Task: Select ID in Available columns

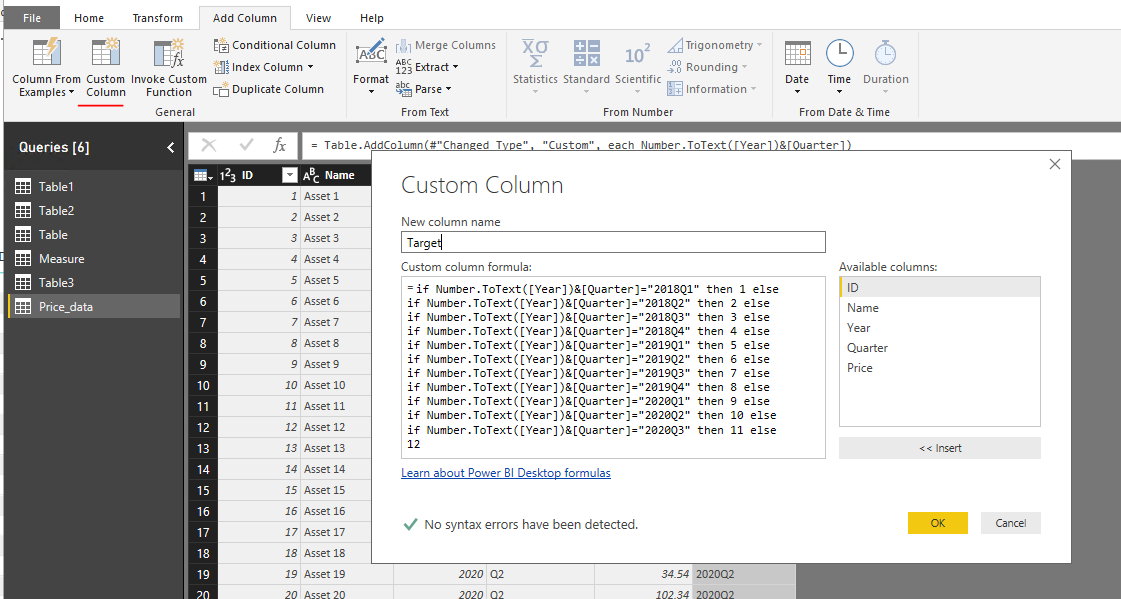Action: tap(939, 287)
